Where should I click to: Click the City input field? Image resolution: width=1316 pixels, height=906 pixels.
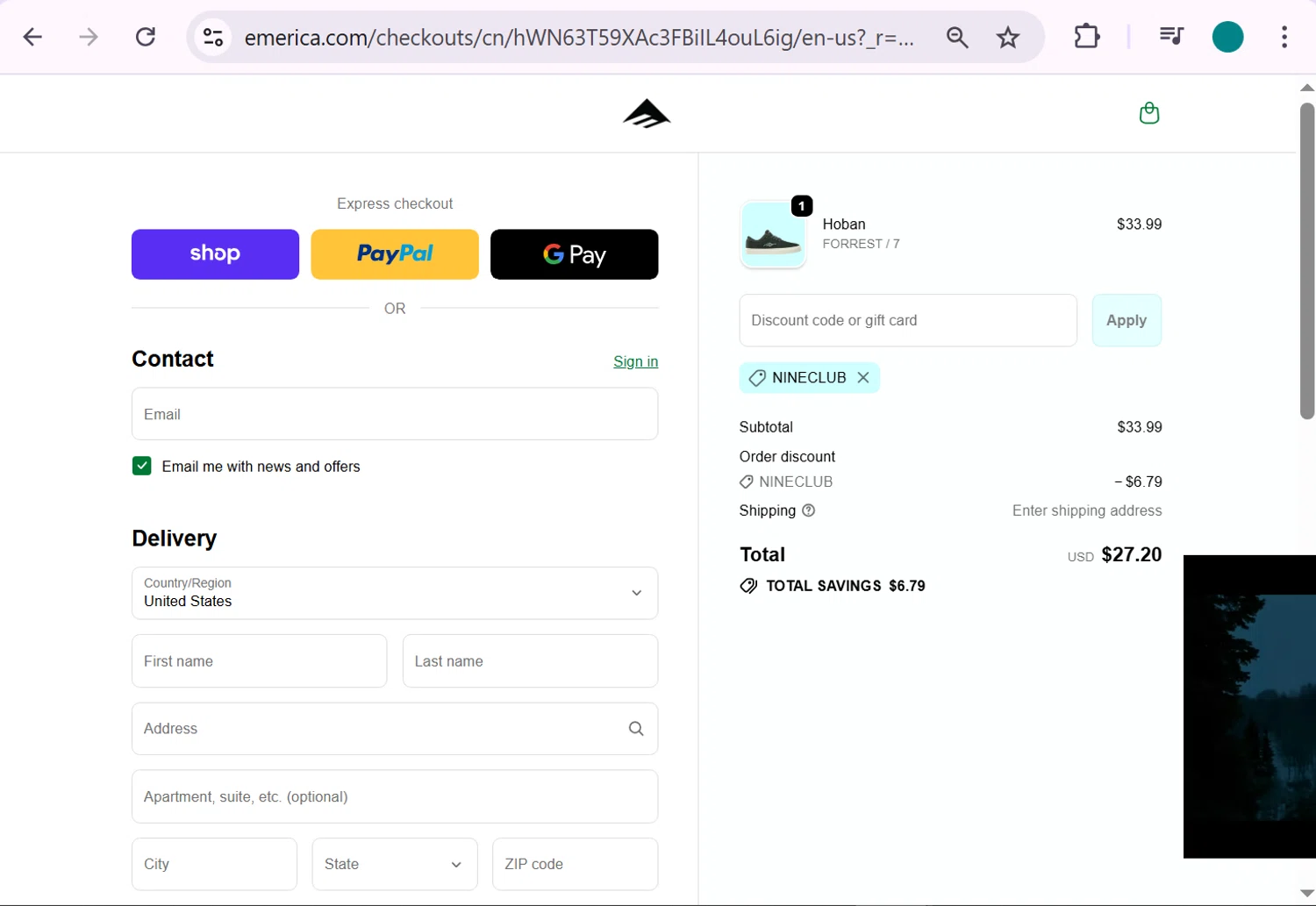pos(214,864)
